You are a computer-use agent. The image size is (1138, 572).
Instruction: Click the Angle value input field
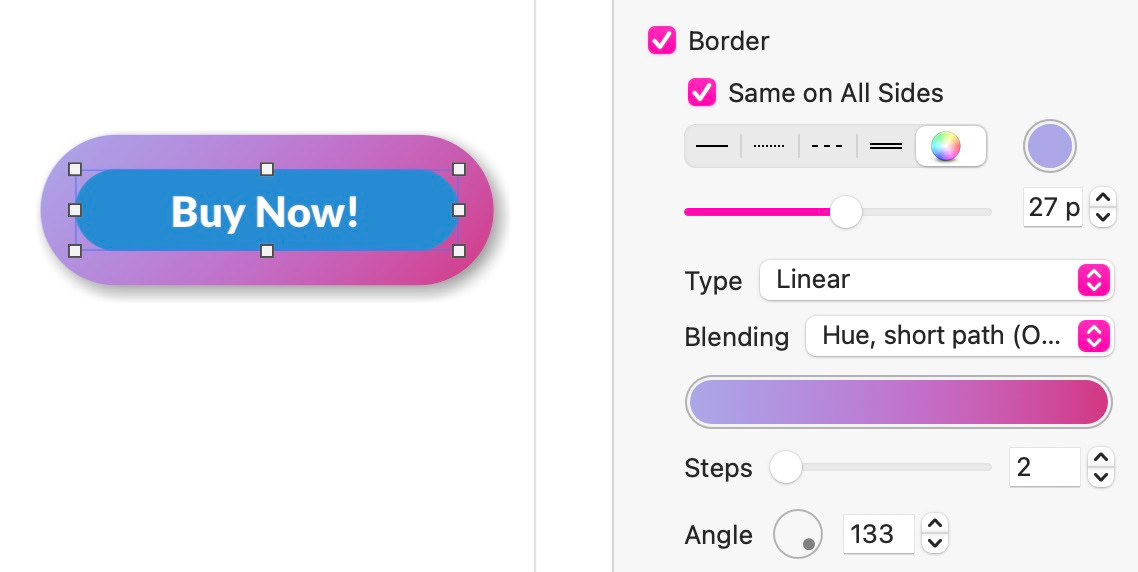tap(878, 534)
